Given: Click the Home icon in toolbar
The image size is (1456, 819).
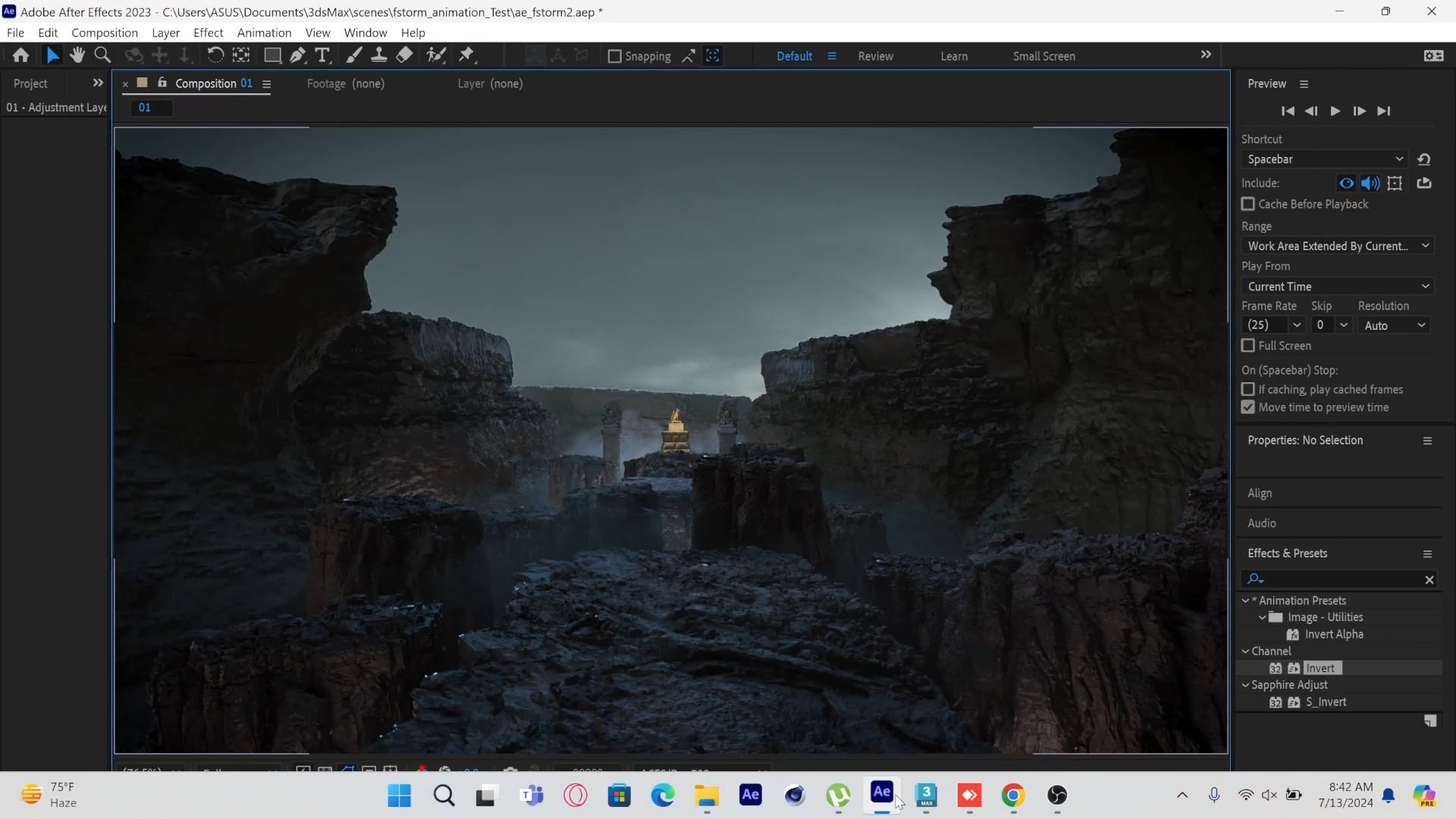Looking at the screenshot, I should coord(20,55).
